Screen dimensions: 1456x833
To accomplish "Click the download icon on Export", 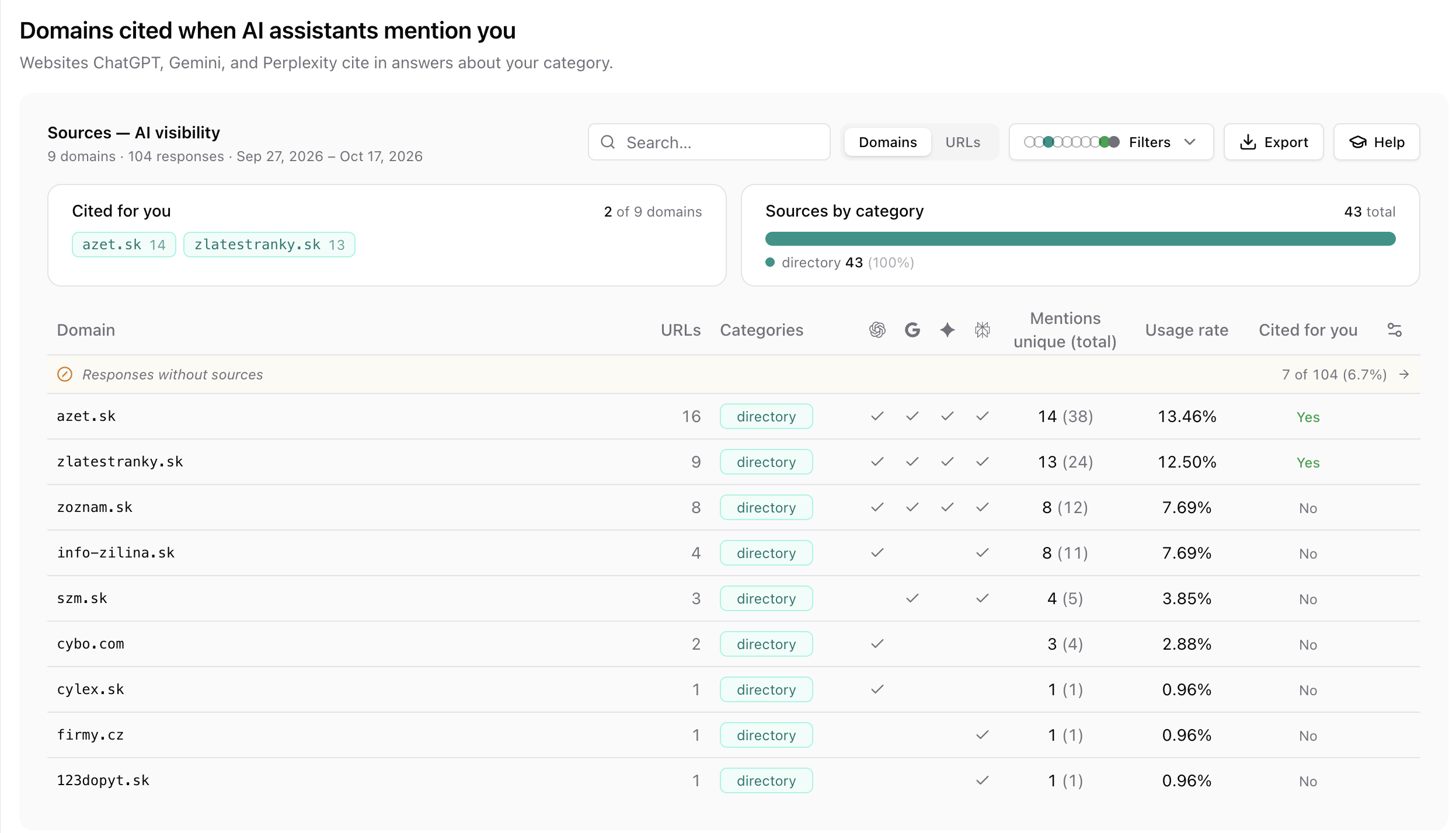I will tap(1248, 142).
